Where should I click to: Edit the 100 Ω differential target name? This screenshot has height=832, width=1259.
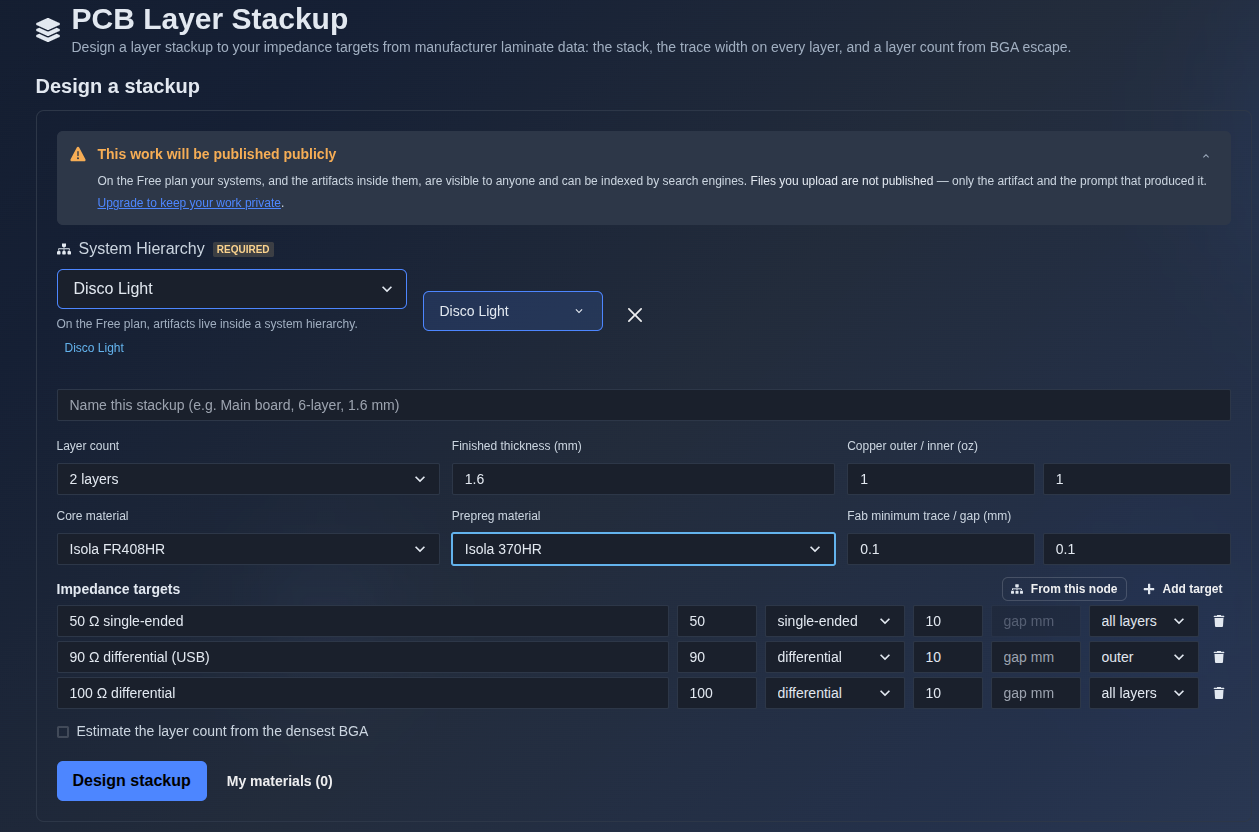pyautogui.click(x=363, y=693)
